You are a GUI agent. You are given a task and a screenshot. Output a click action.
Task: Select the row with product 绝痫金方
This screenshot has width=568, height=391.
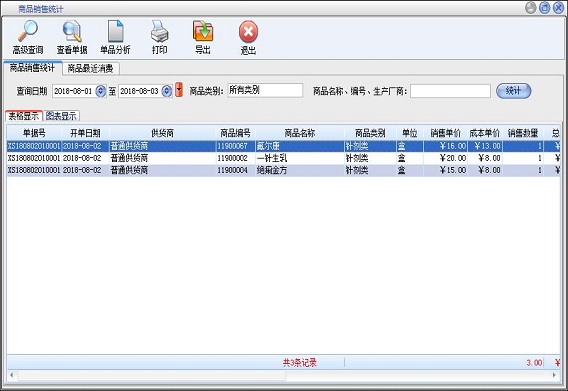pos(283,170)
